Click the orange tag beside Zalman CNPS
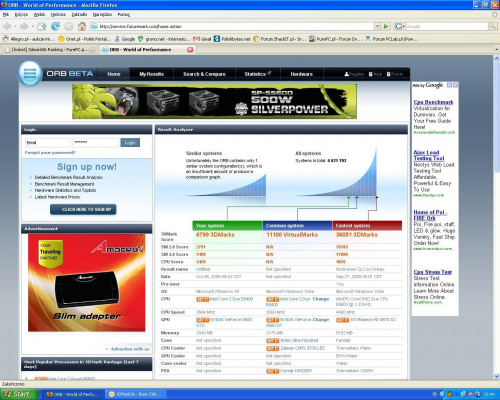 click(x=273, y=348)
